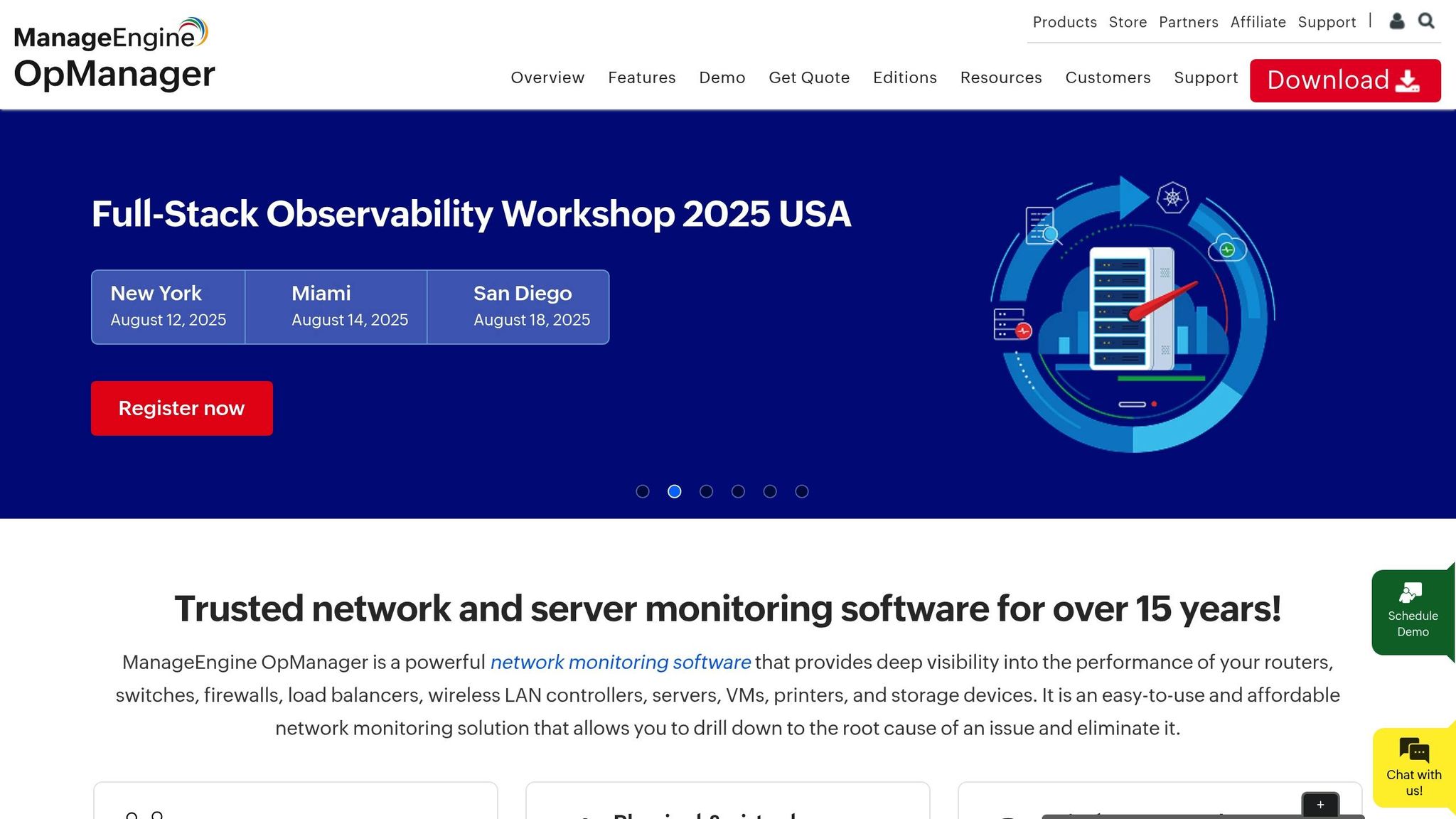1456x819 pixels.
Task: Select the sixth carousel slide dot
Action: [x=802, y=491]
